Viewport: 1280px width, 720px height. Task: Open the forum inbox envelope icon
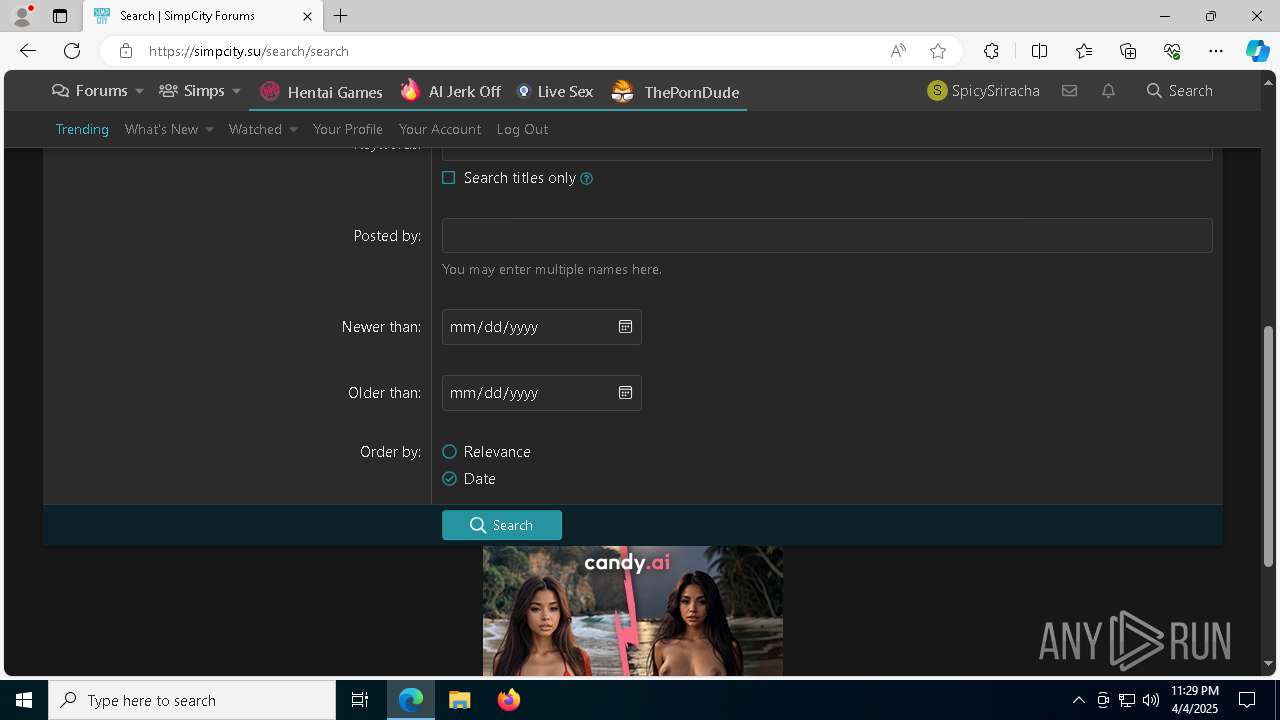tap(1069, 91)
